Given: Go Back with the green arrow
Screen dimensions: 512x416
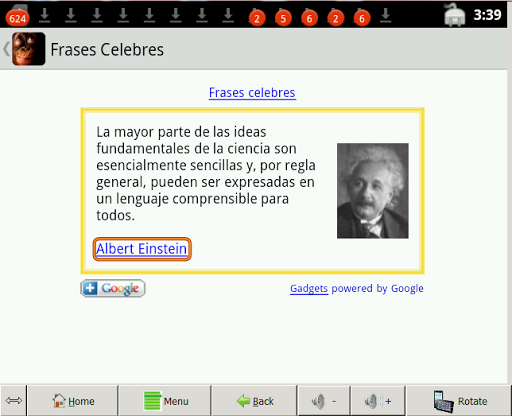Looking at the screenshot, I should coord(255,401).
